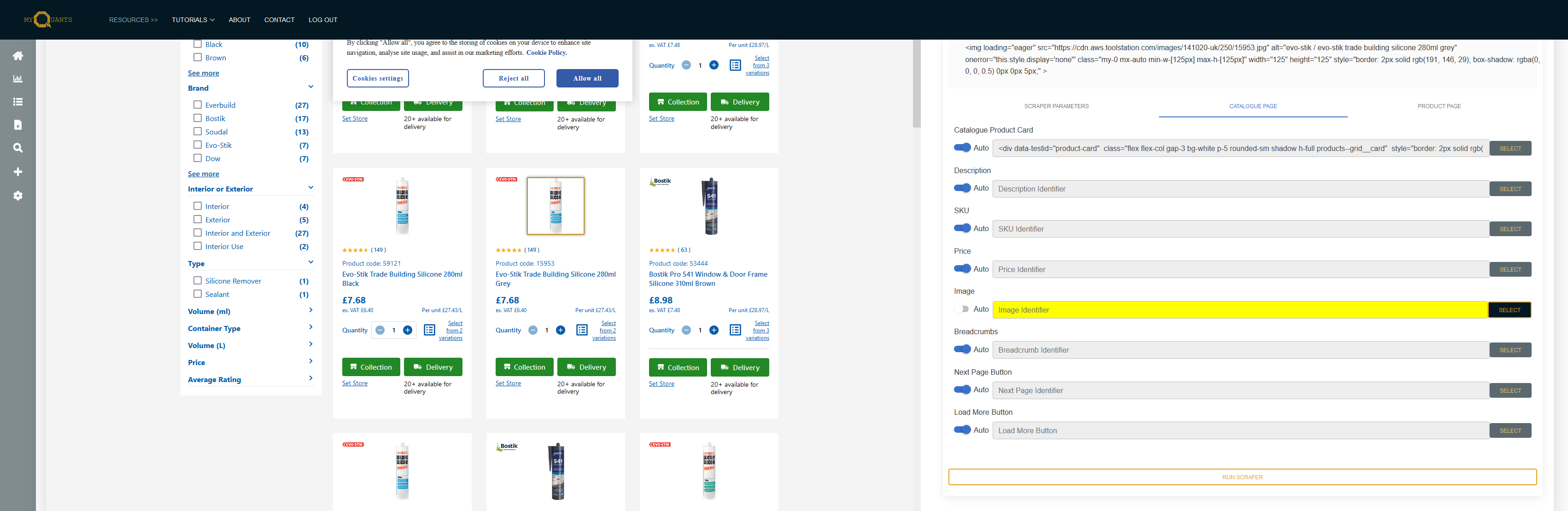The width and height of the screenshot is (1568, 511).
Task: Tick the Everbuild brand checkbox
Action: [x=197, y=105]
